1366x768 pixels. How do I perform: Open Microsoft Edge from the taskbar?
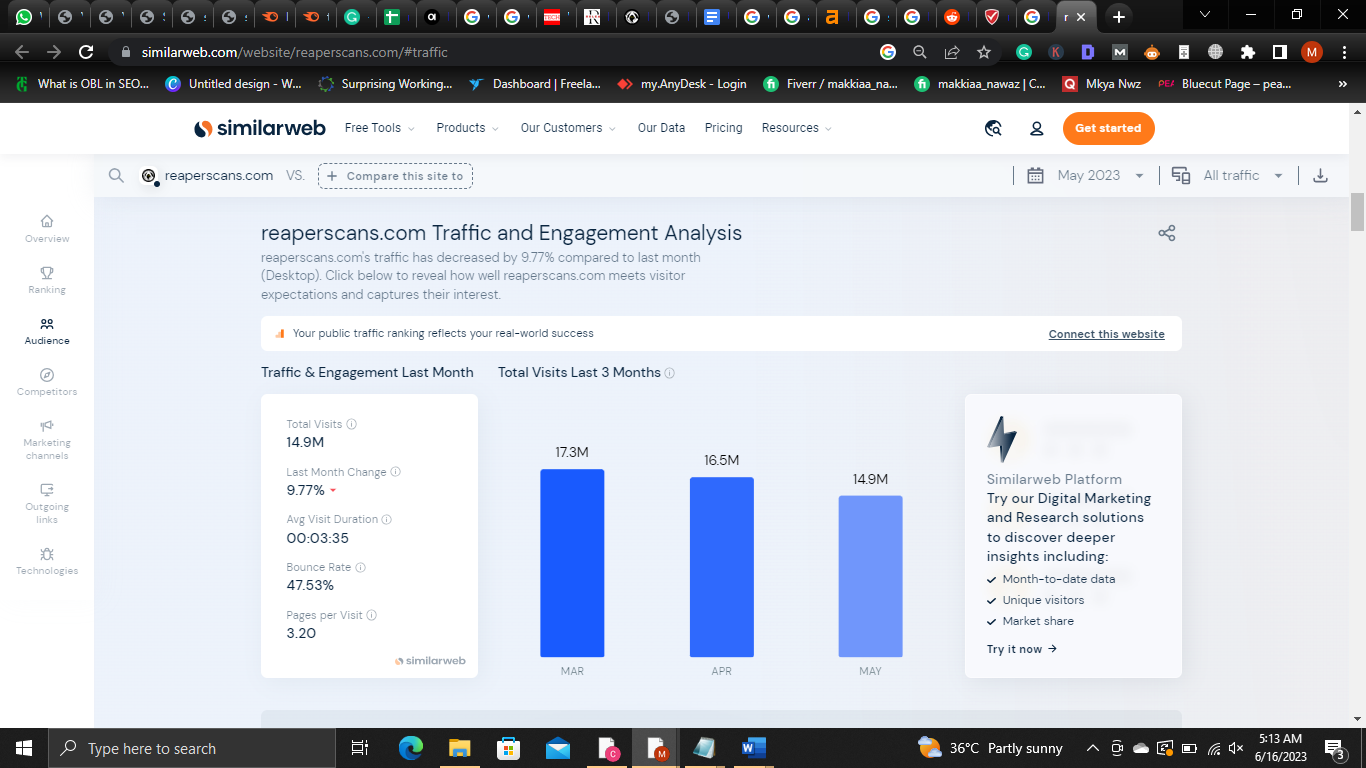(x=411, y=748)
